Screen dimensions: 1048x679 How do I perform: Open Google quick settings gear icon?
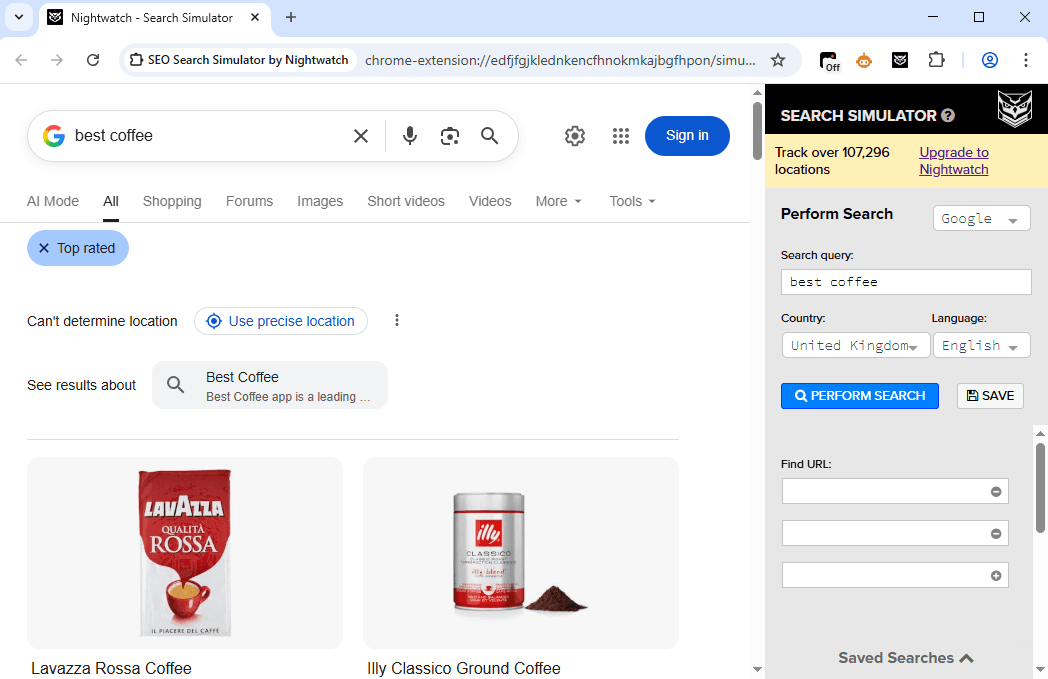pos(575,136)
